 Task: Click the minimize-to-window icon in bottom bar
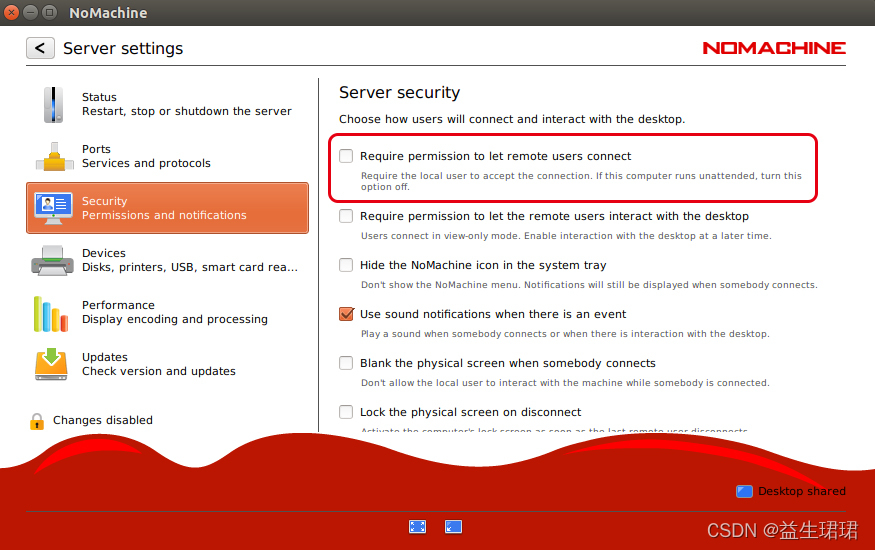pos(453,527)
